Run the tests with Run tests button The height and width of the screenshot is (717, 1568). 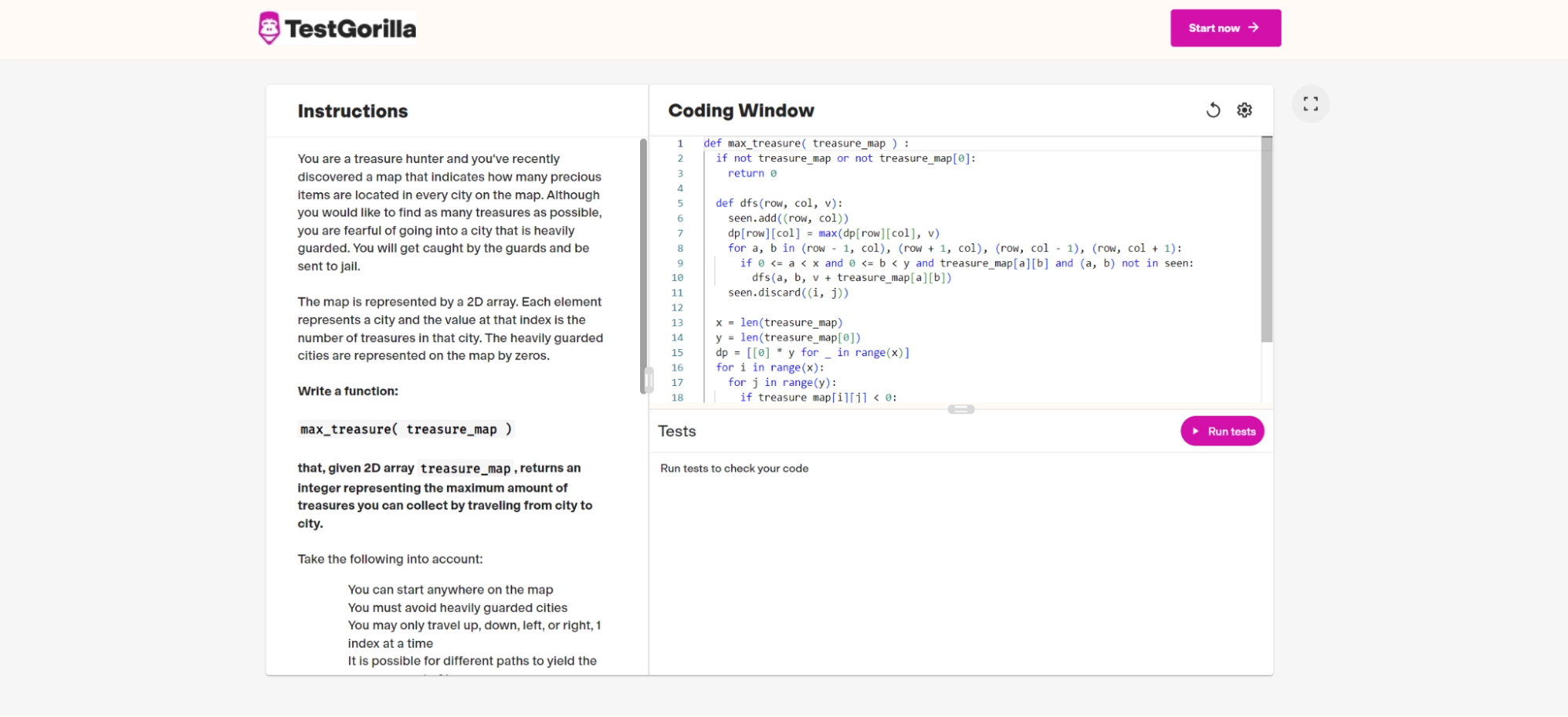pos(1222,431)
